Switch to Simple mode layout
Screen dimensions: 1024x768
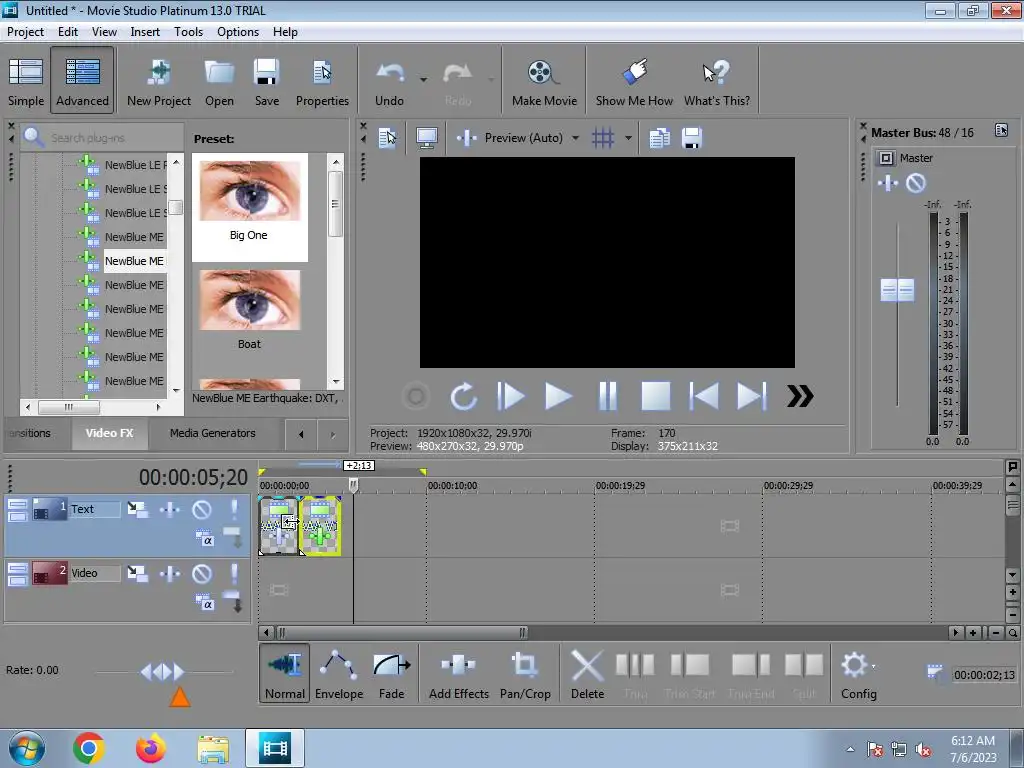26,81
